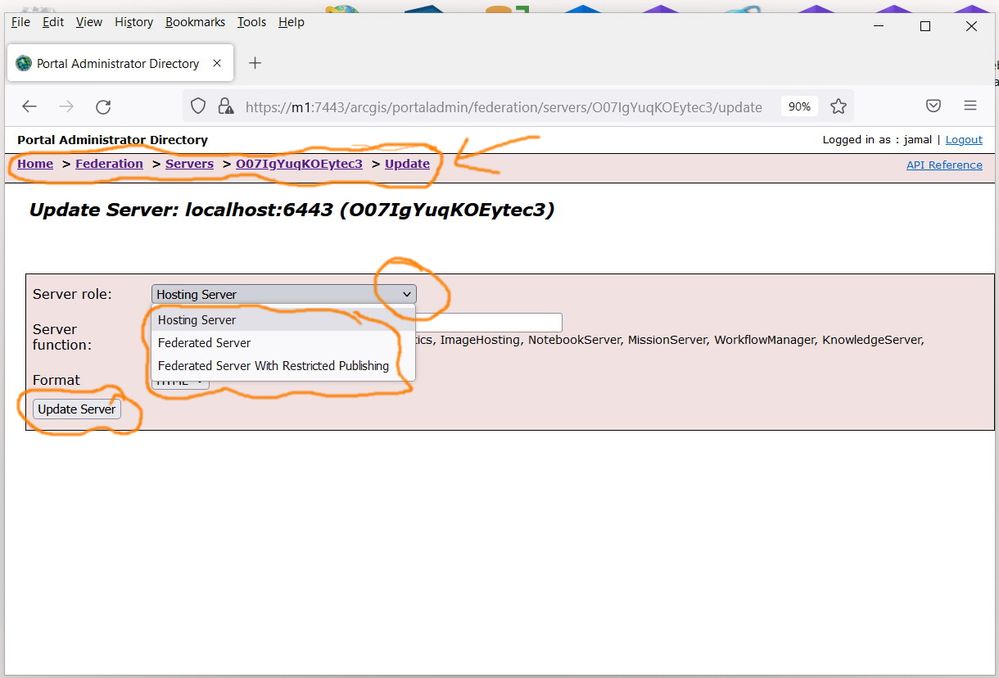The image size is (999, 678).
Task: Choose Hosting Server from the role list
Action: 283,320
